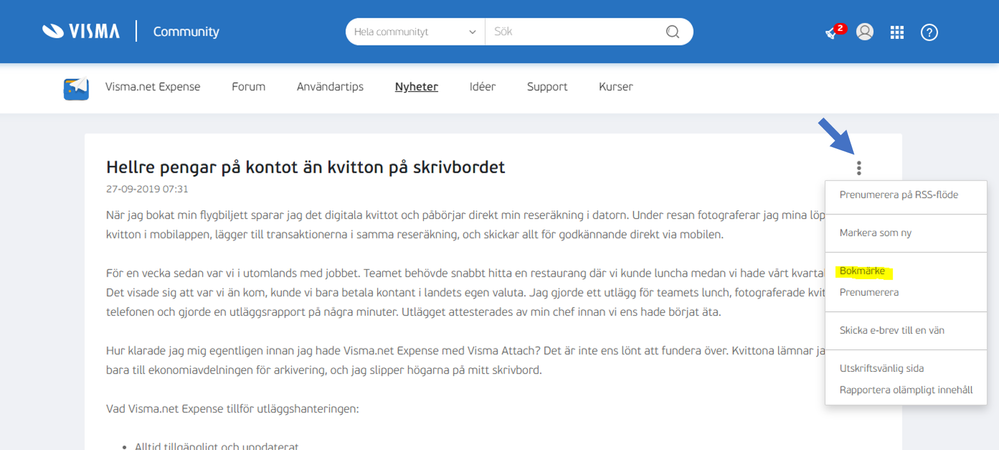Open the Community link in header
The image size is (999, 450).
tap(186, 32)
